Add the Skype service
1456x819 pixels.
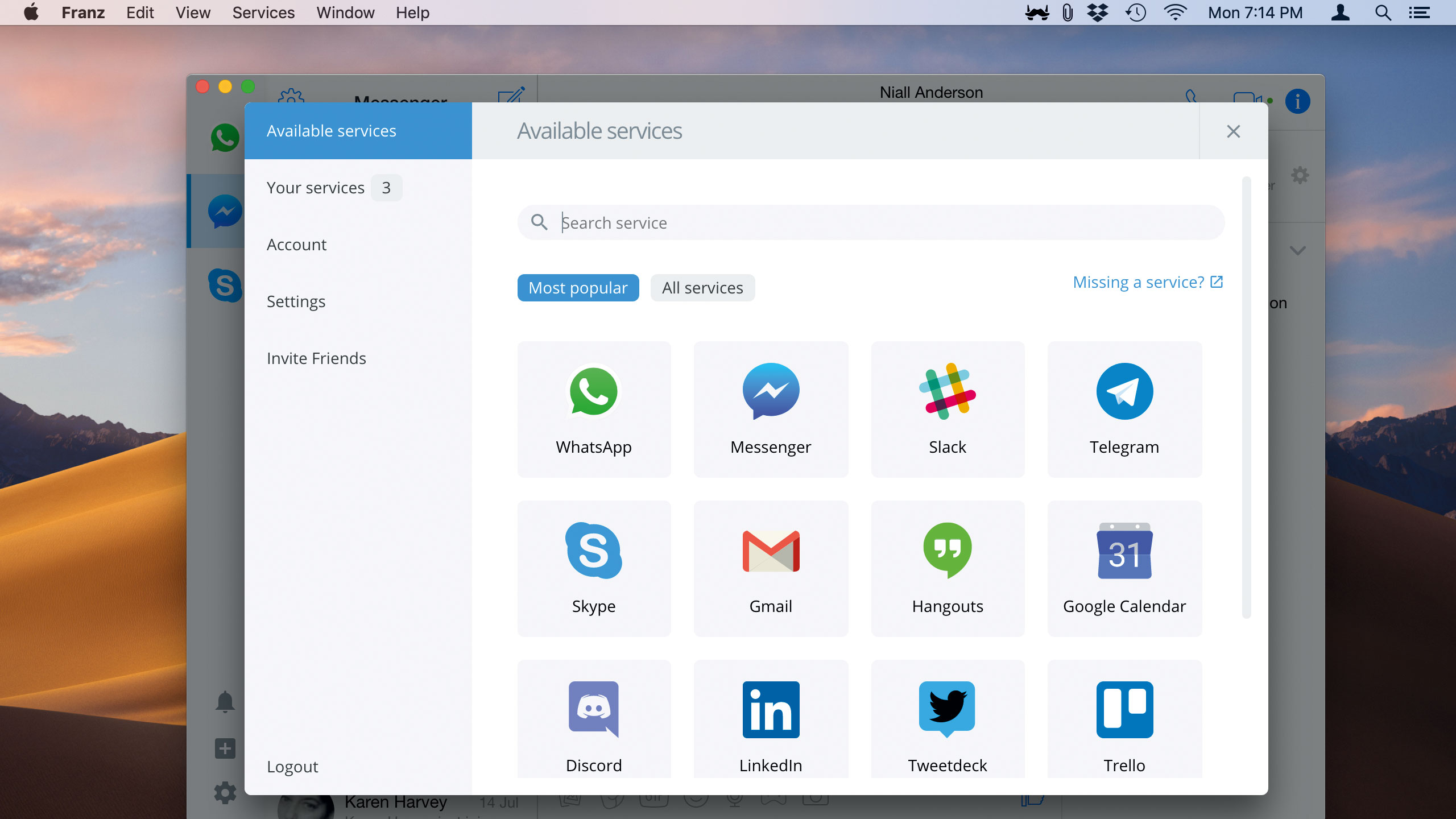(x=594, y=569)
